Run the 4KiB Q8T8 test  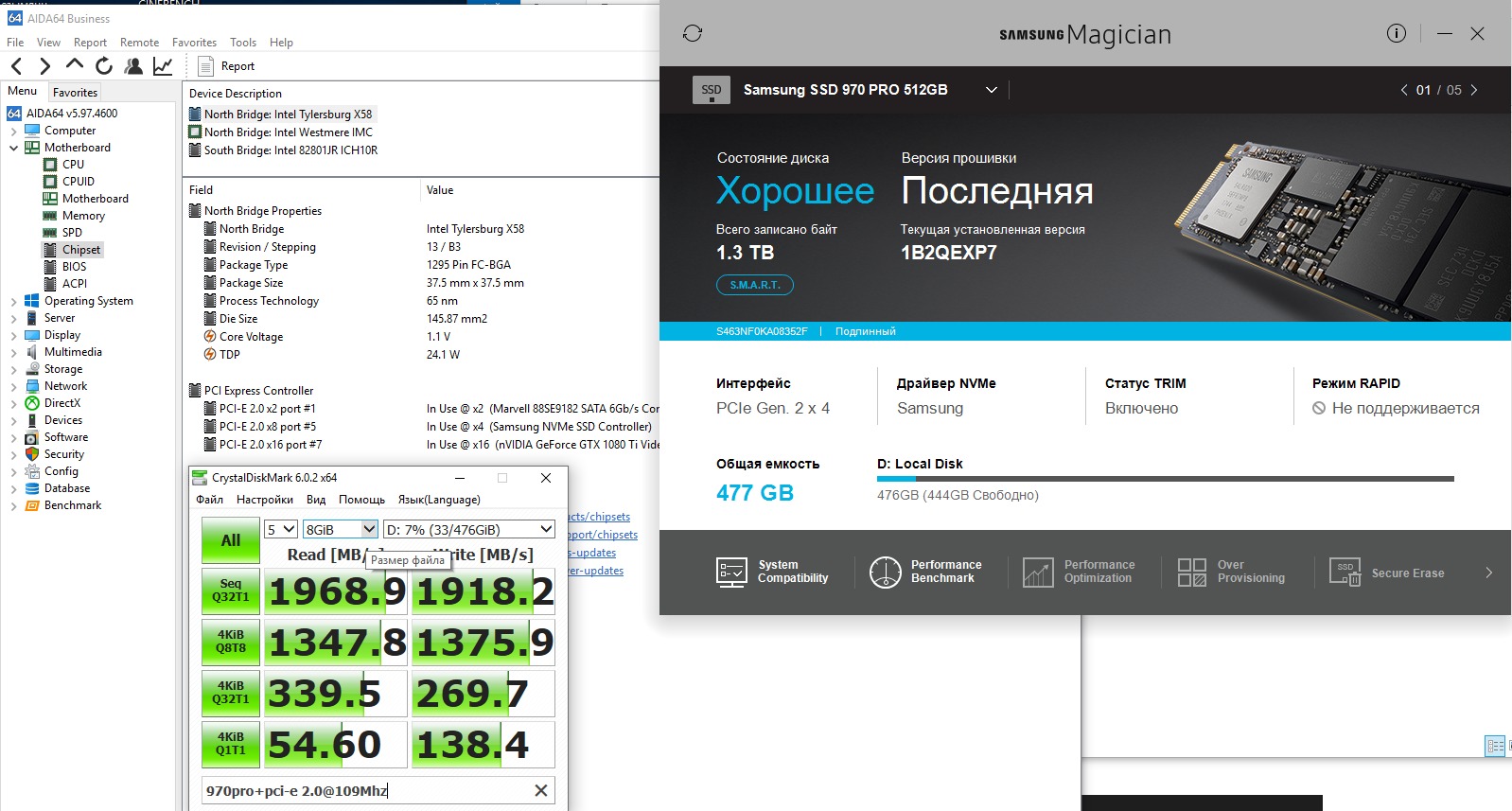[231, 642]
